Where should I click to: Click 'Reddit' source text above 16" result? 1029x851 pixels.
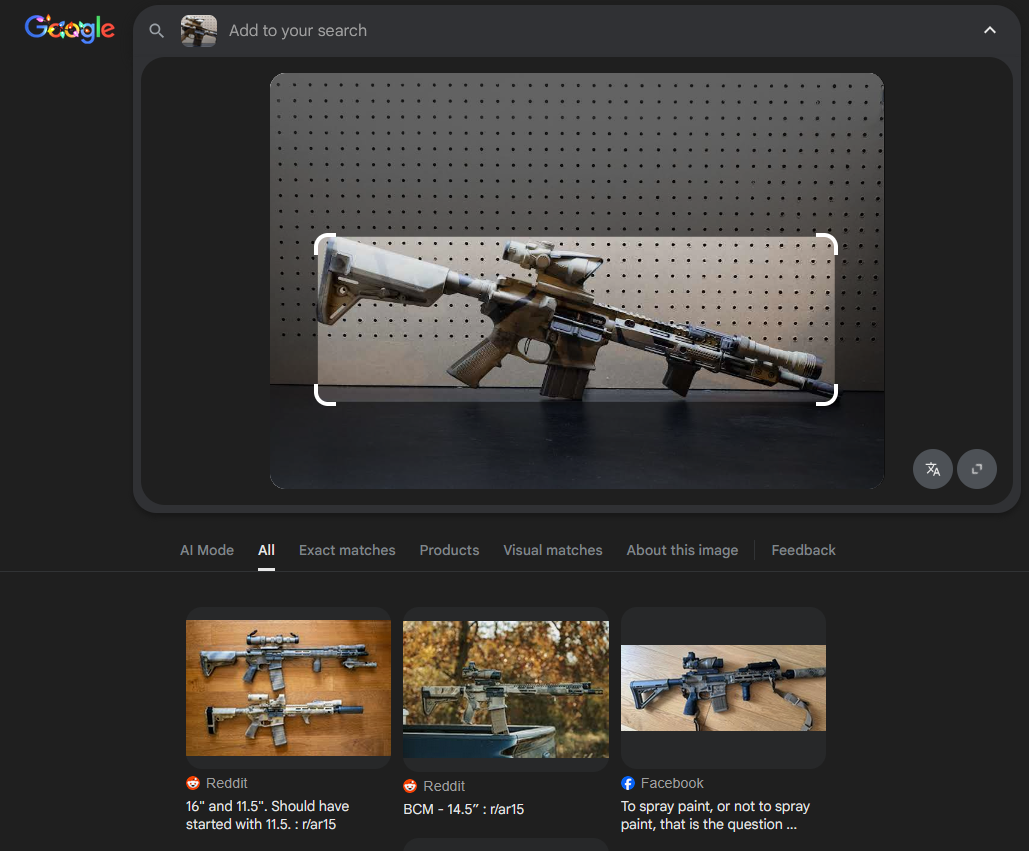tap(226, 783)
